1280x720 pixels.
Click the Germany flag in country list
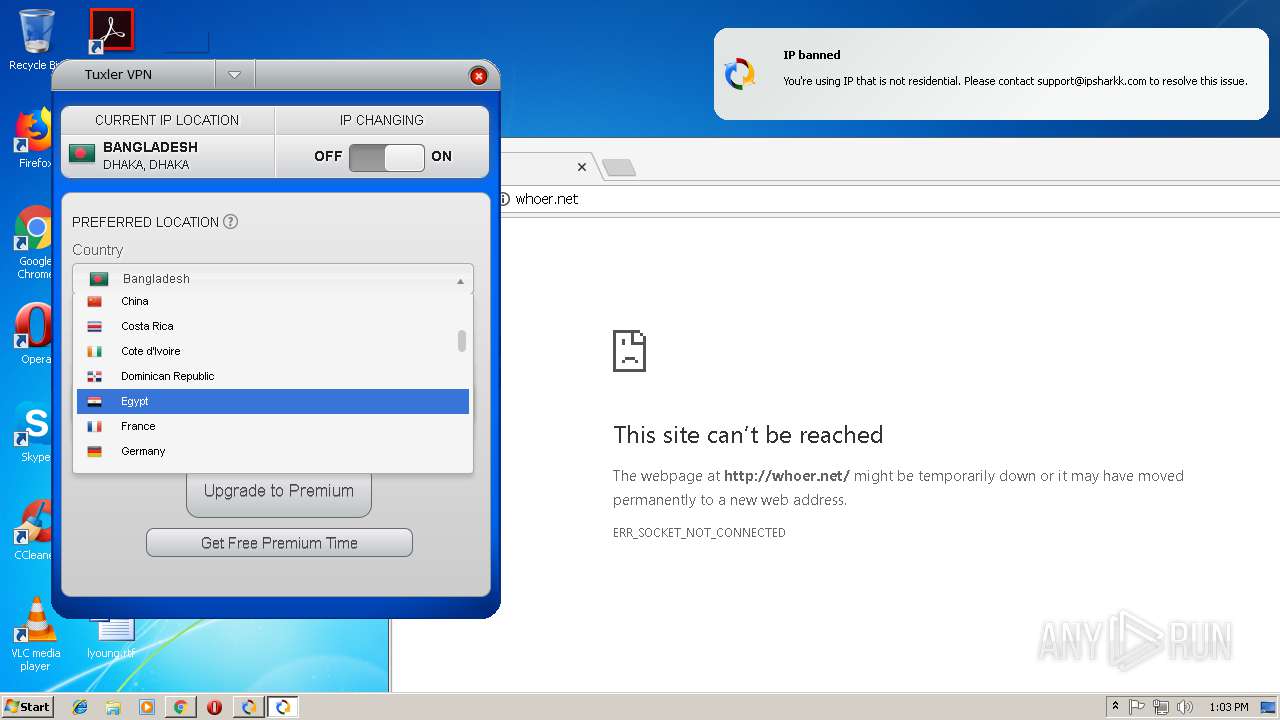[x=95, y=451]
